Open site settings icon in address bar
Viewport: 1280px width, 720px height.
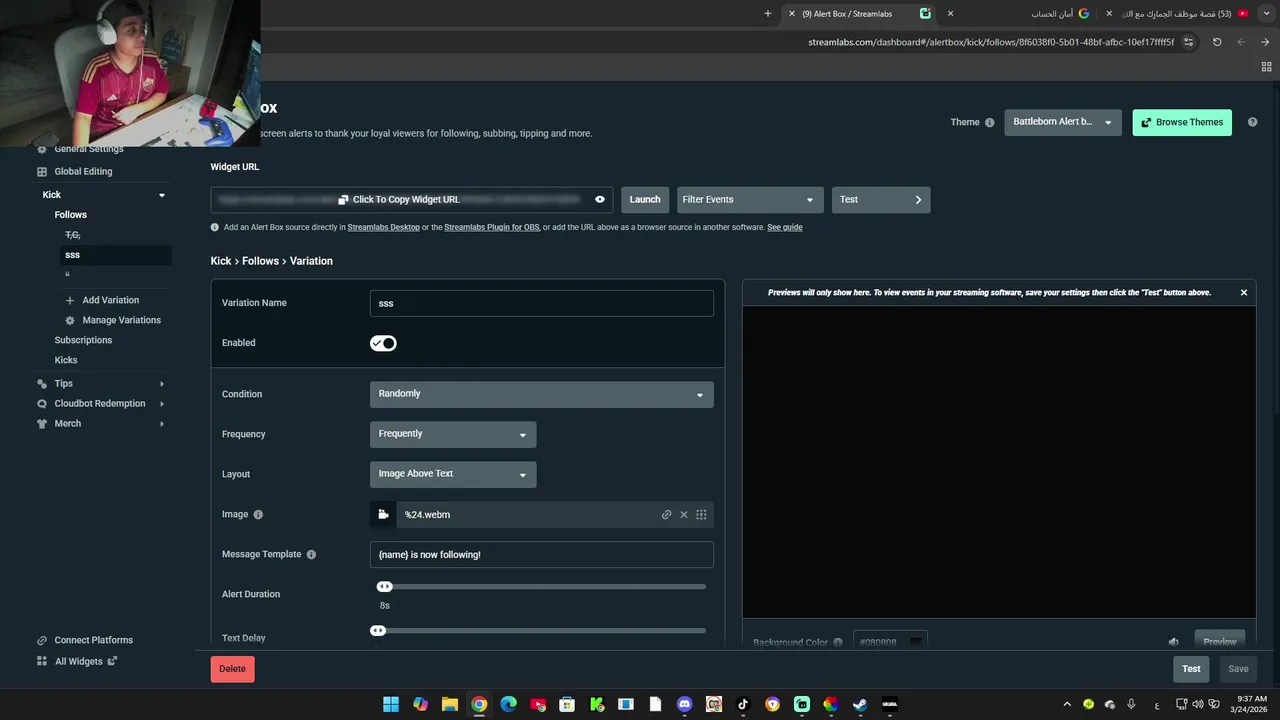pos(1188,42)
